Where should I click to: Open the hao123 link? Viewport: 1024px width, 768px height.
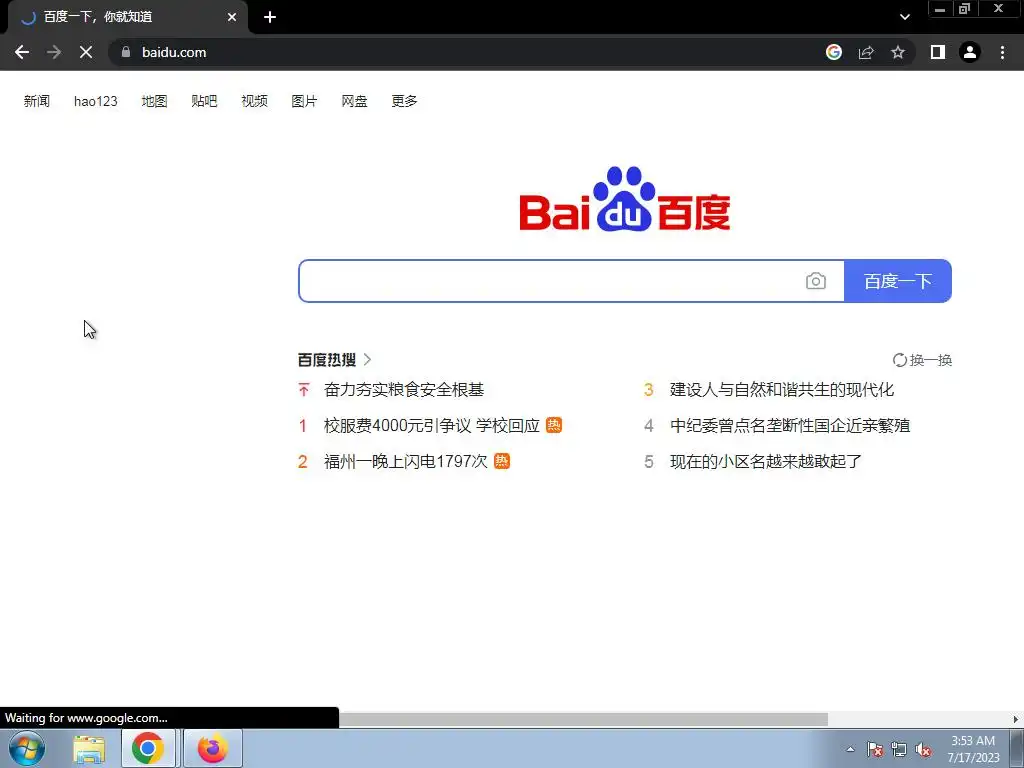95,101
